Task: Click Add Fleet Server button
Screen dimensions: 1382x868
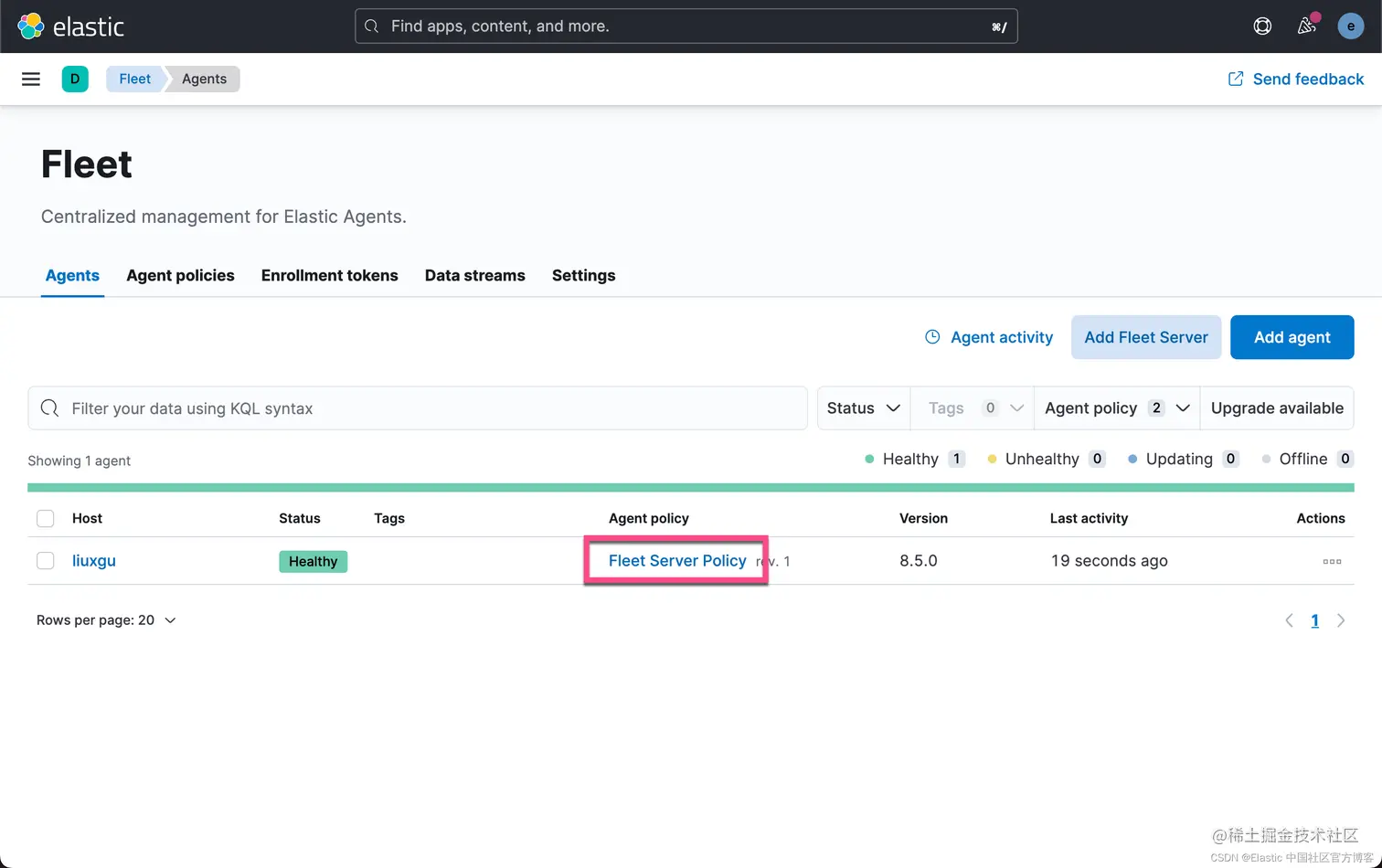Action: (x=1146, y=337)
